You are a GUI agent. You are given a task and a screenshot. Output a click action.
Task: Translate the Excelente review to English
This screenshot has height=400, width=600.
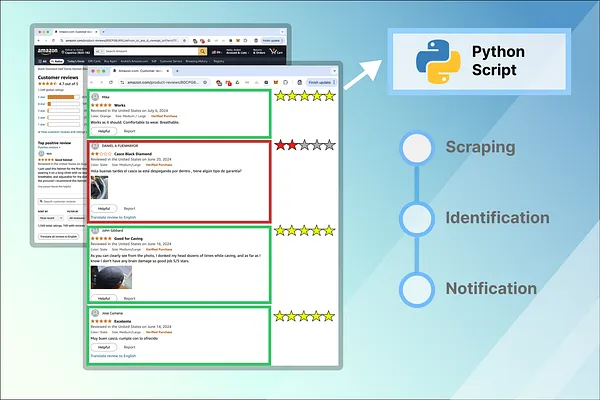coord(113,356)
